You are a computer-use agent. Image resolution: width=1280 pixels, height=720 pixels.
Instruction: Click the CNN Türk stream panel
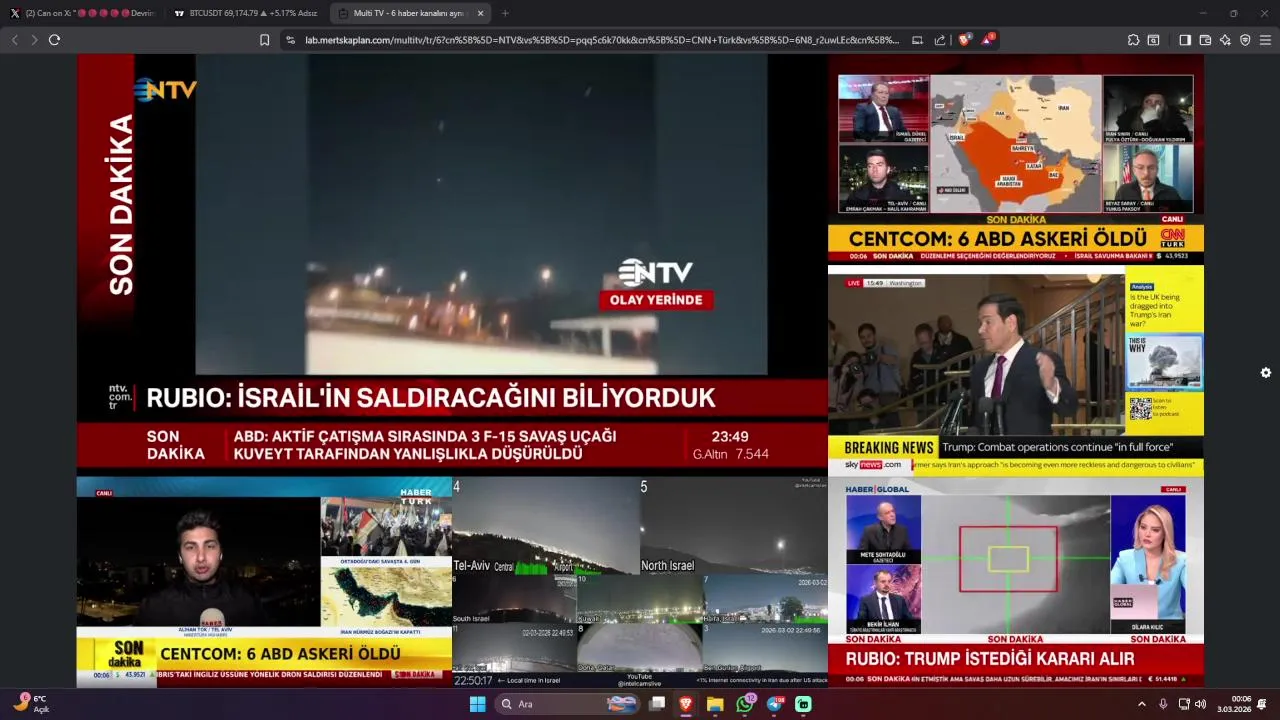(1016, 160)
